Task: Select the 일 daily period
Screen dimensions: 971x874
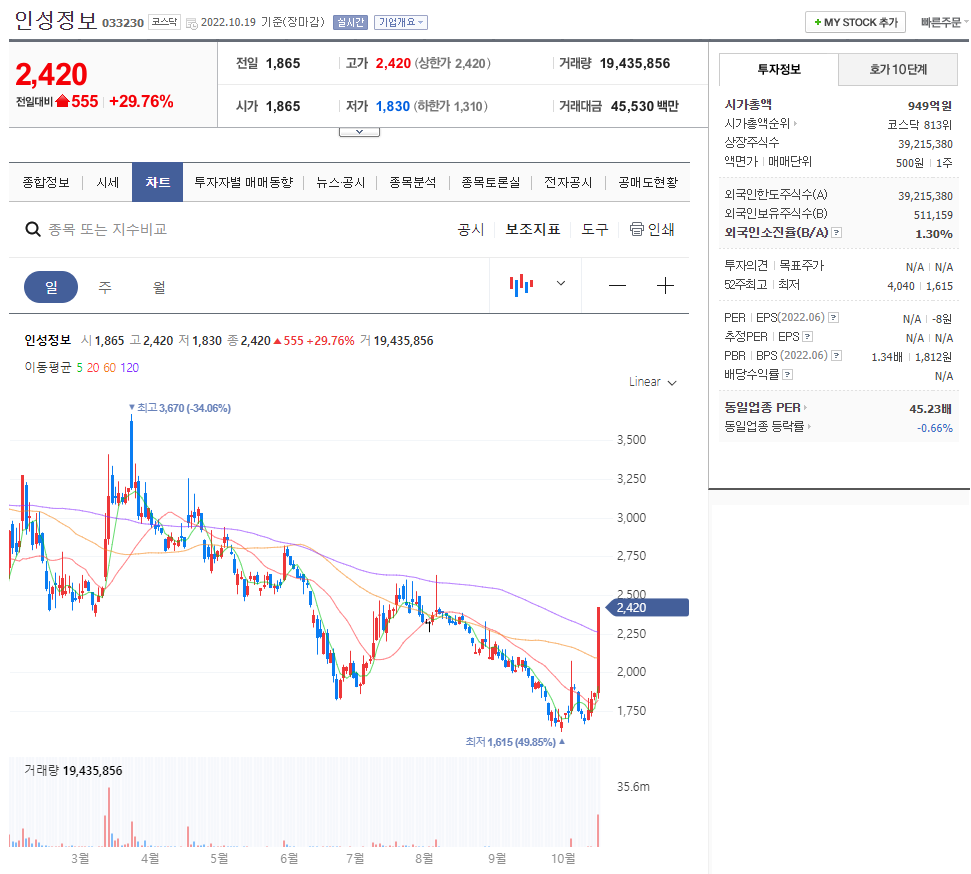Action: pyautogui.click(x=51, y=287)
